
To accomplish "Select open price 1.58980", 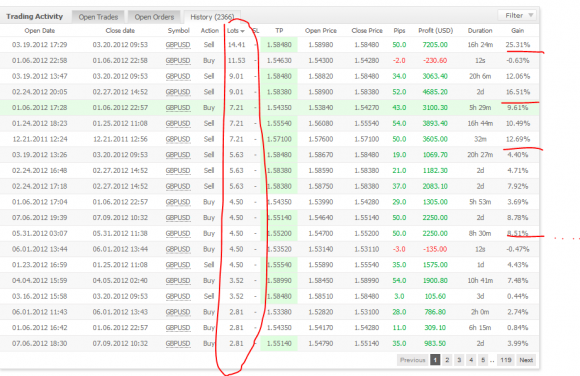I will [321, 45].
